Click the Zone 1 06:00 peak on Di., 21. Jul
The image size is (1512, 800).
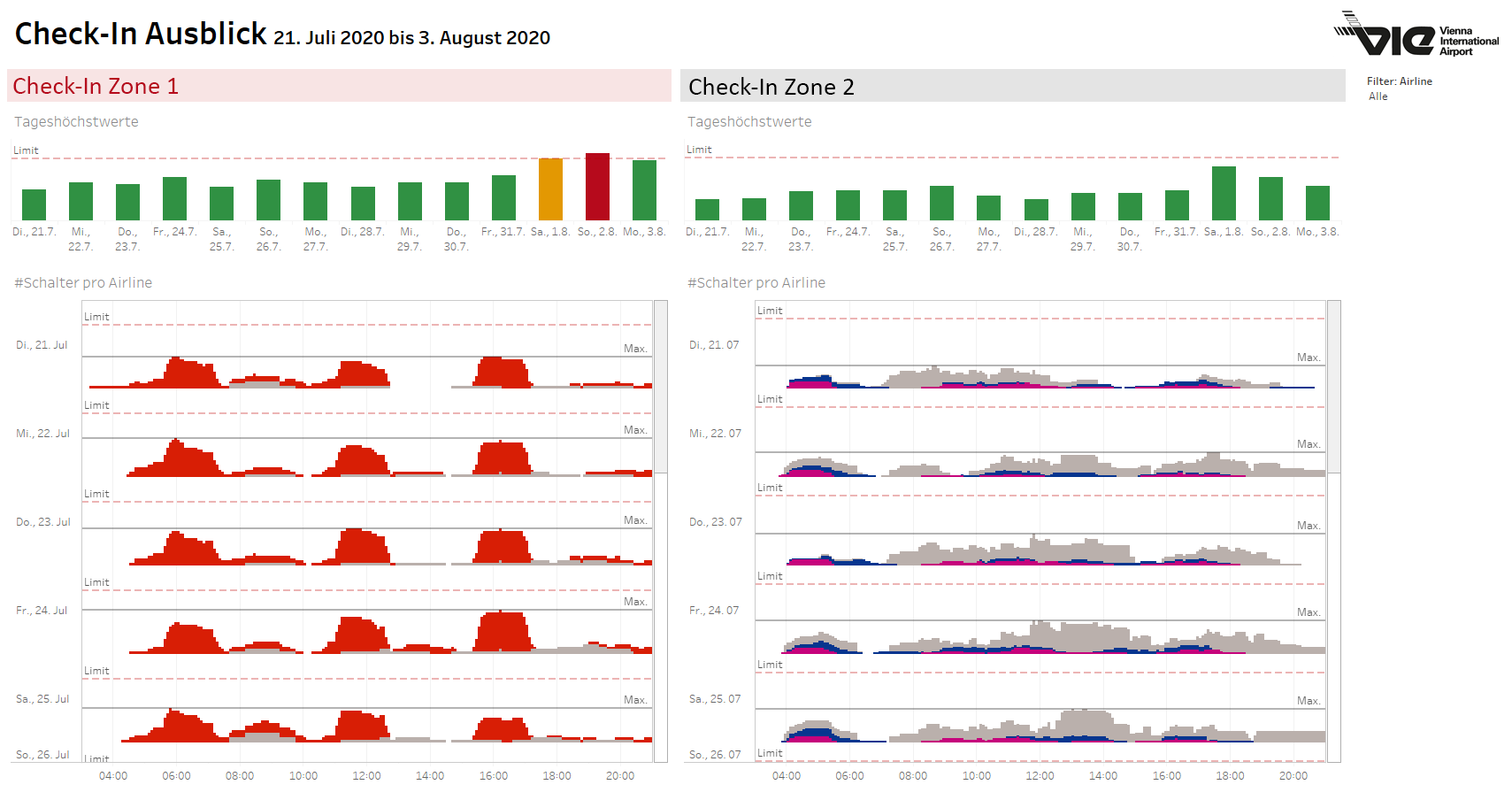(x=181, y=373)
